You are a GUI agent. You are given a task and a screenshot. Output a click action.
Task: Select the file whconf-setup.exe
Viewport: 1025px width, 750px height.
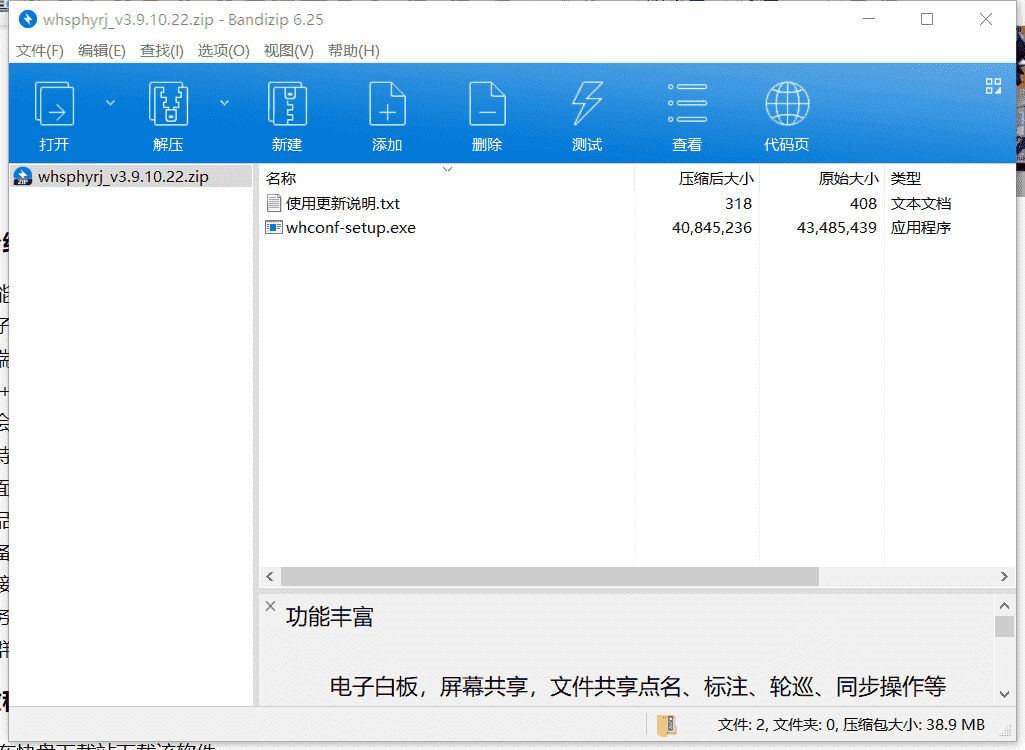(351, 228)
